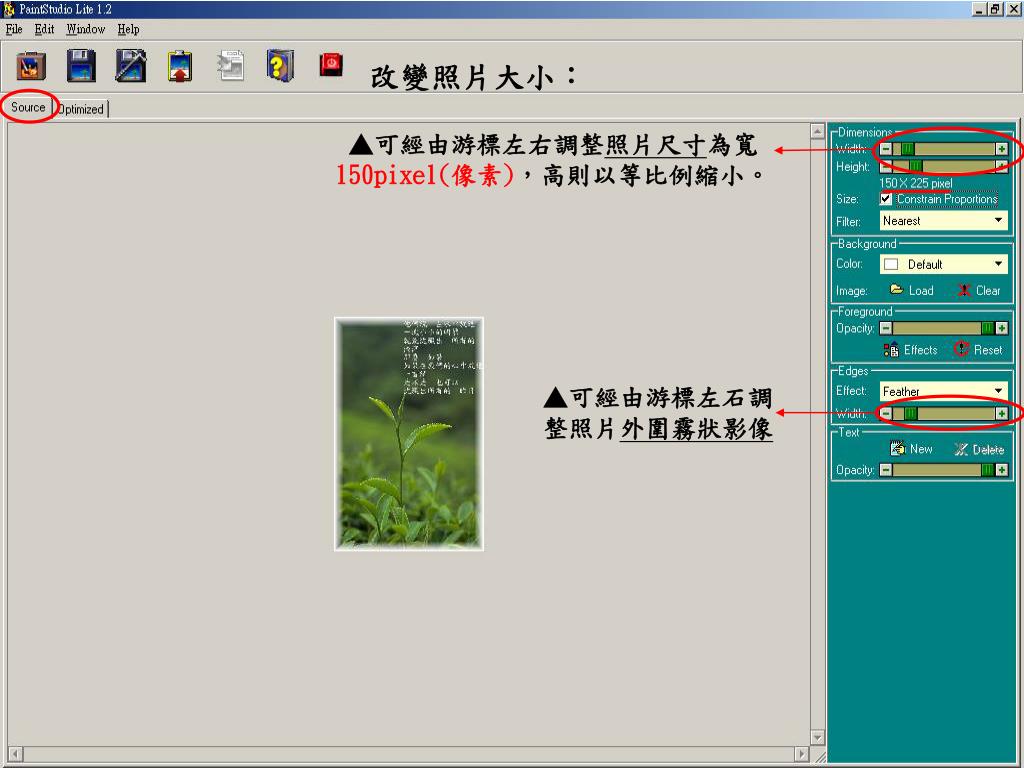This screenshot has width=1024, height=768.
Task: Click the Open image briefcase toolbar icon
Action: (31, 65)
